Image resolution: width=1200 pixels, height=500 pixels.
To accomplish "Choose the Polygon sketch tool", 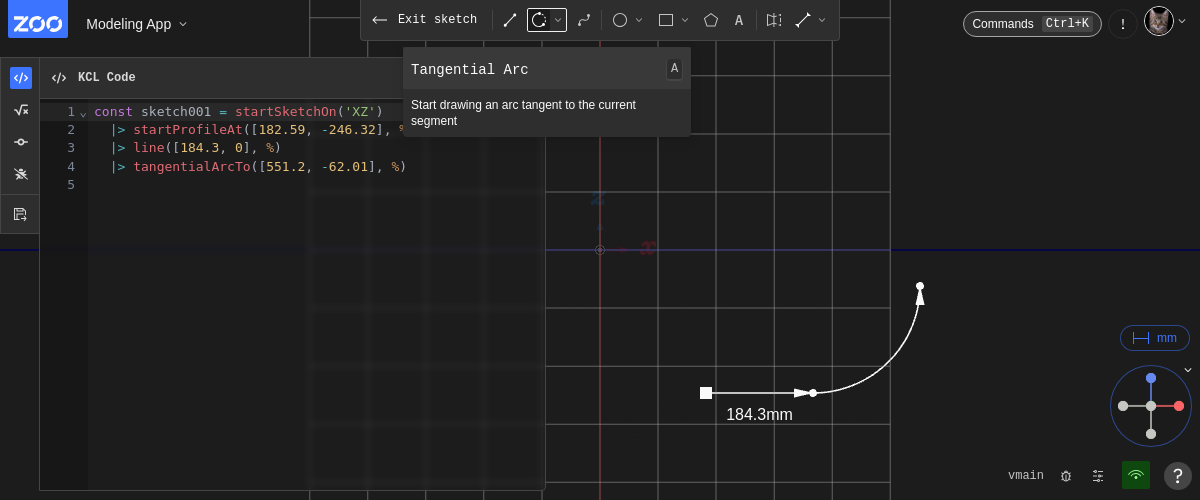I will click(x=711, y=20).
